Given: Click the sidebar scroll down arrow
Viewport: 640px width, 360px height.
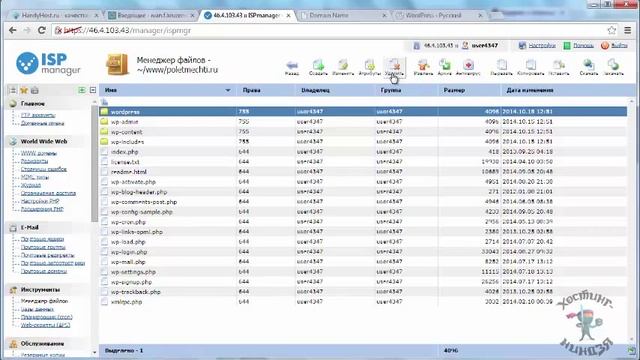Looking at the screenshot, I should point(94,352).
